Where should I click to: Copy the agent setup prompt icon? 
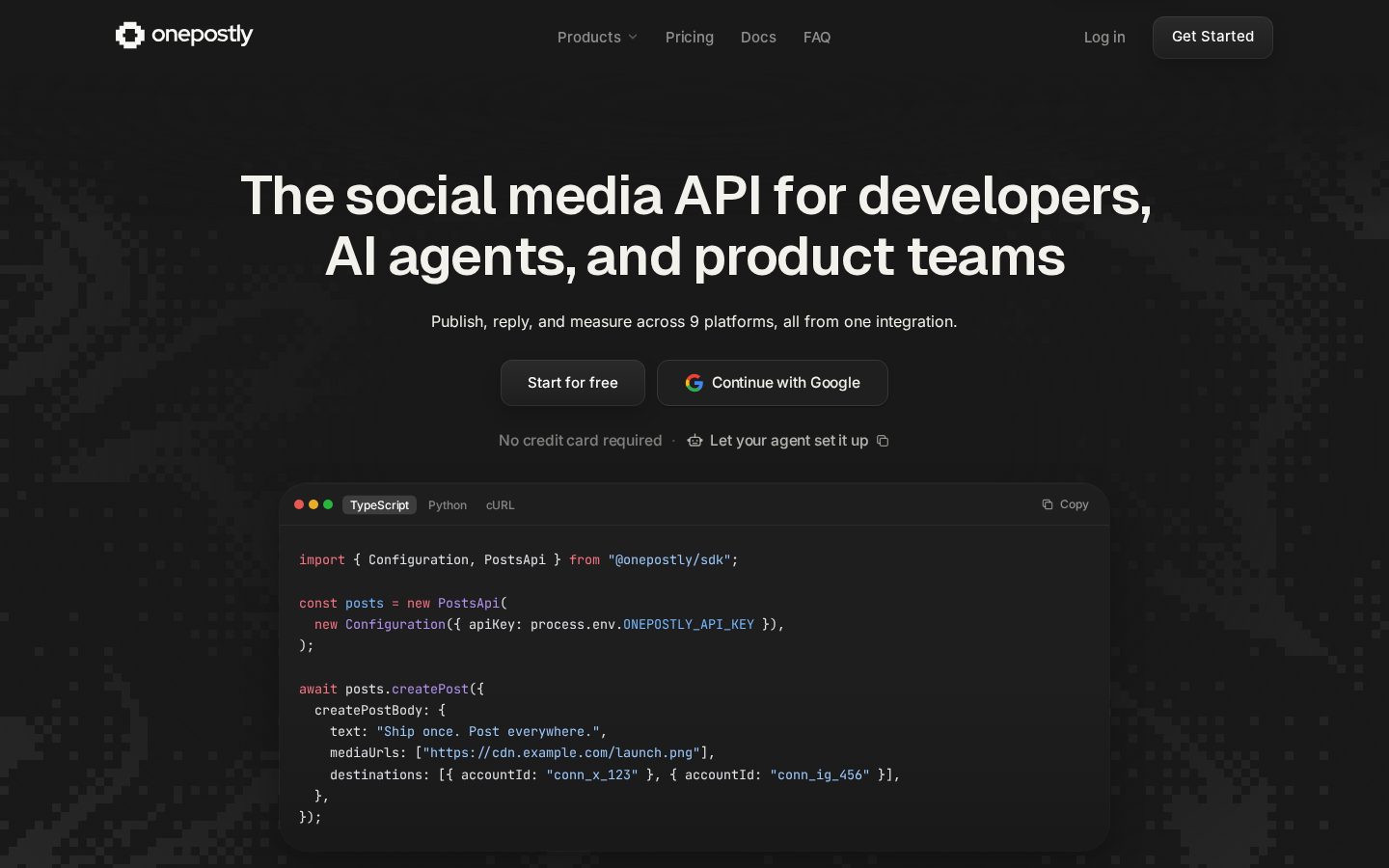(883, 441)
